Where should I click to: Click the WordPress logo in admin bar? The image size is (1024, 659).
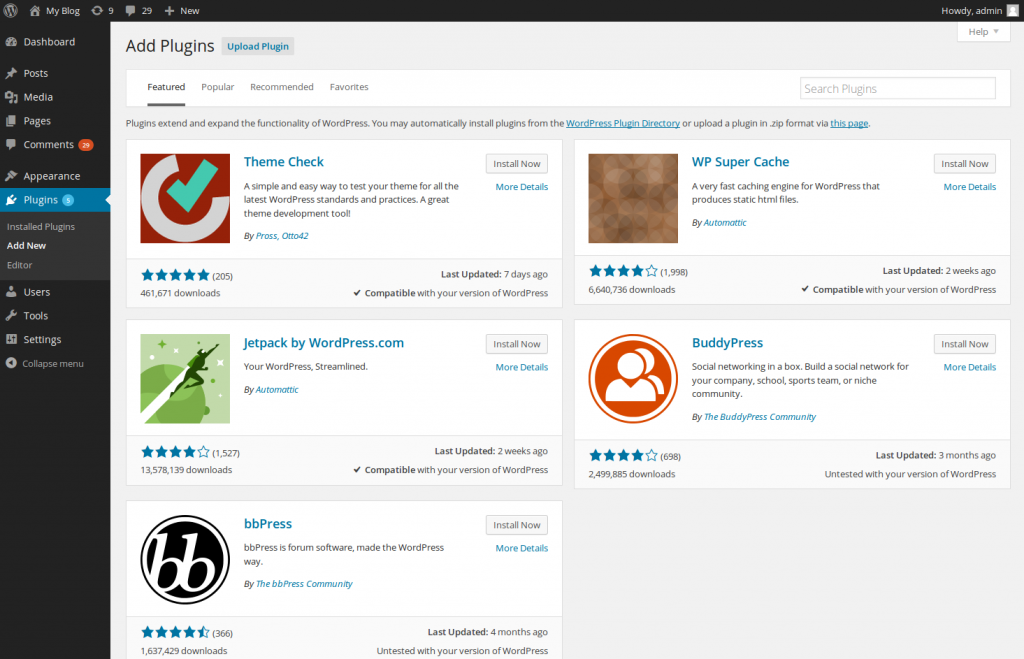10,10
